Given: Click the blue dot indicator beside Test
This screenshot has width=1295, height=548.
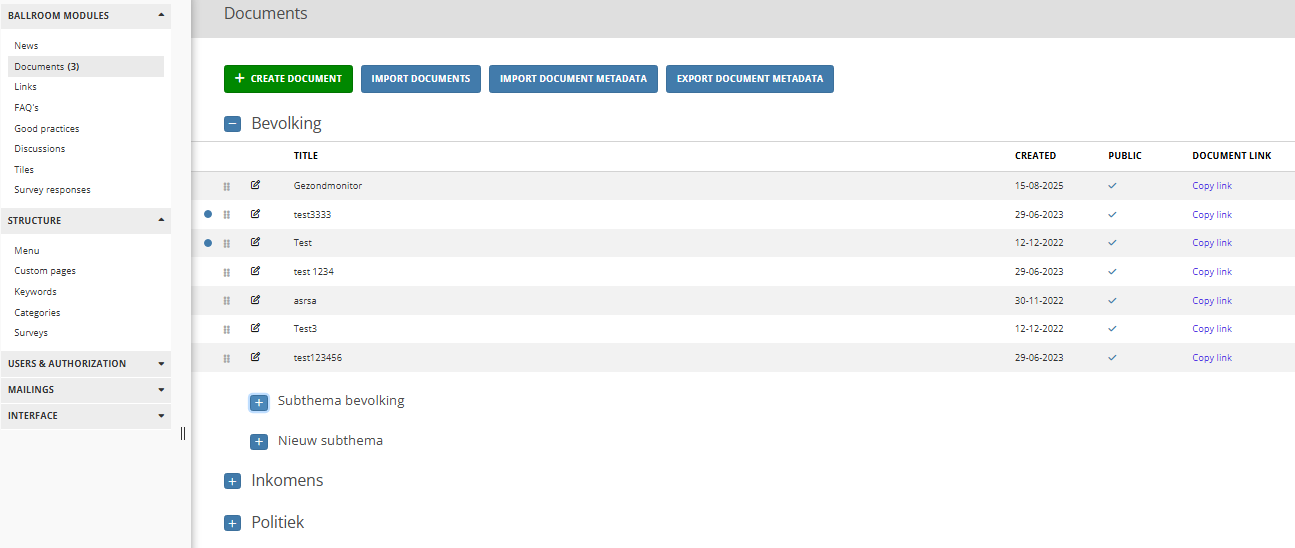Looking at the screenshot, I should 208,243.
